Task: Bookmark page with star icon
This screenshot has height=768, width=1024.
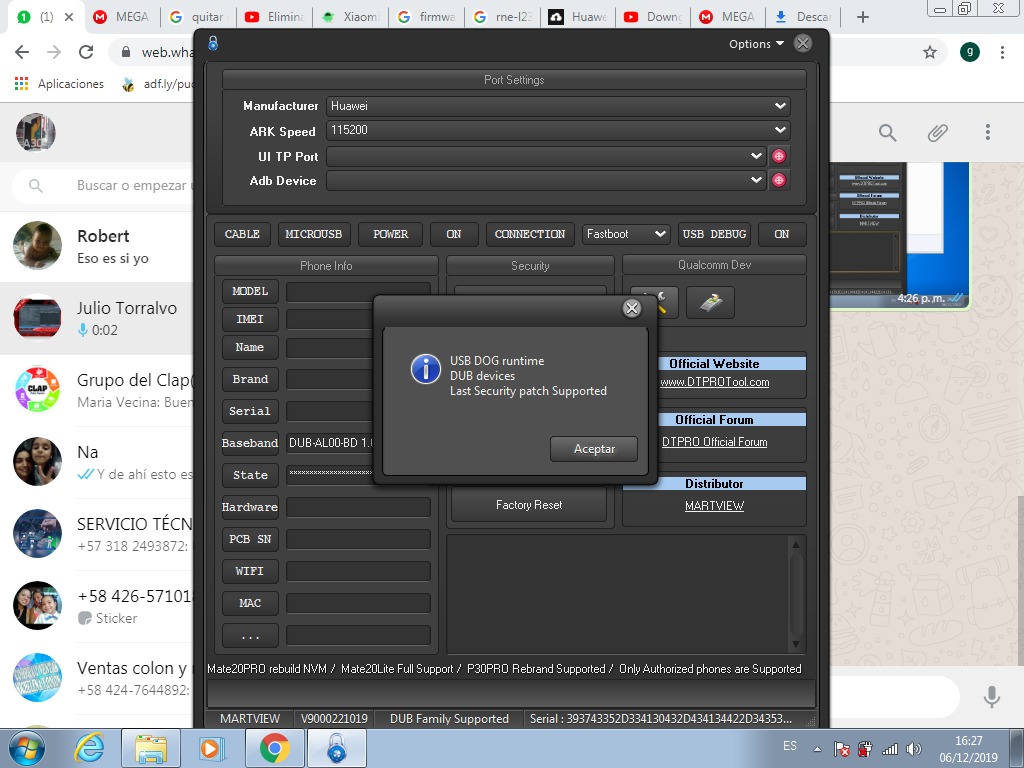Action: pos(930,52)
